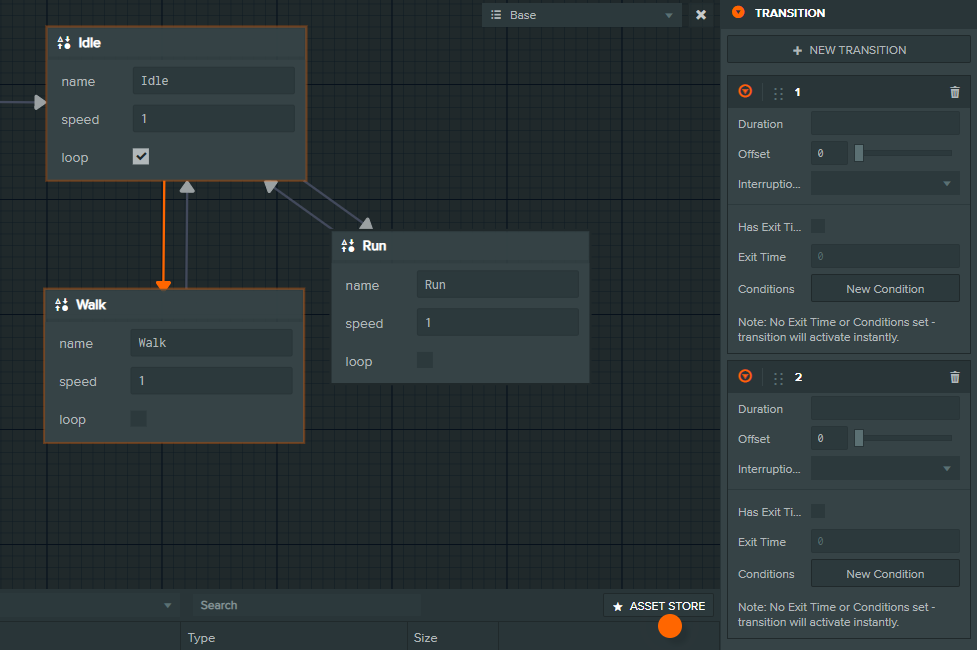This screenshot has width=977, height=650.
Task: Click the NEW TRANSITION button
Action: (x=848, y=50)
